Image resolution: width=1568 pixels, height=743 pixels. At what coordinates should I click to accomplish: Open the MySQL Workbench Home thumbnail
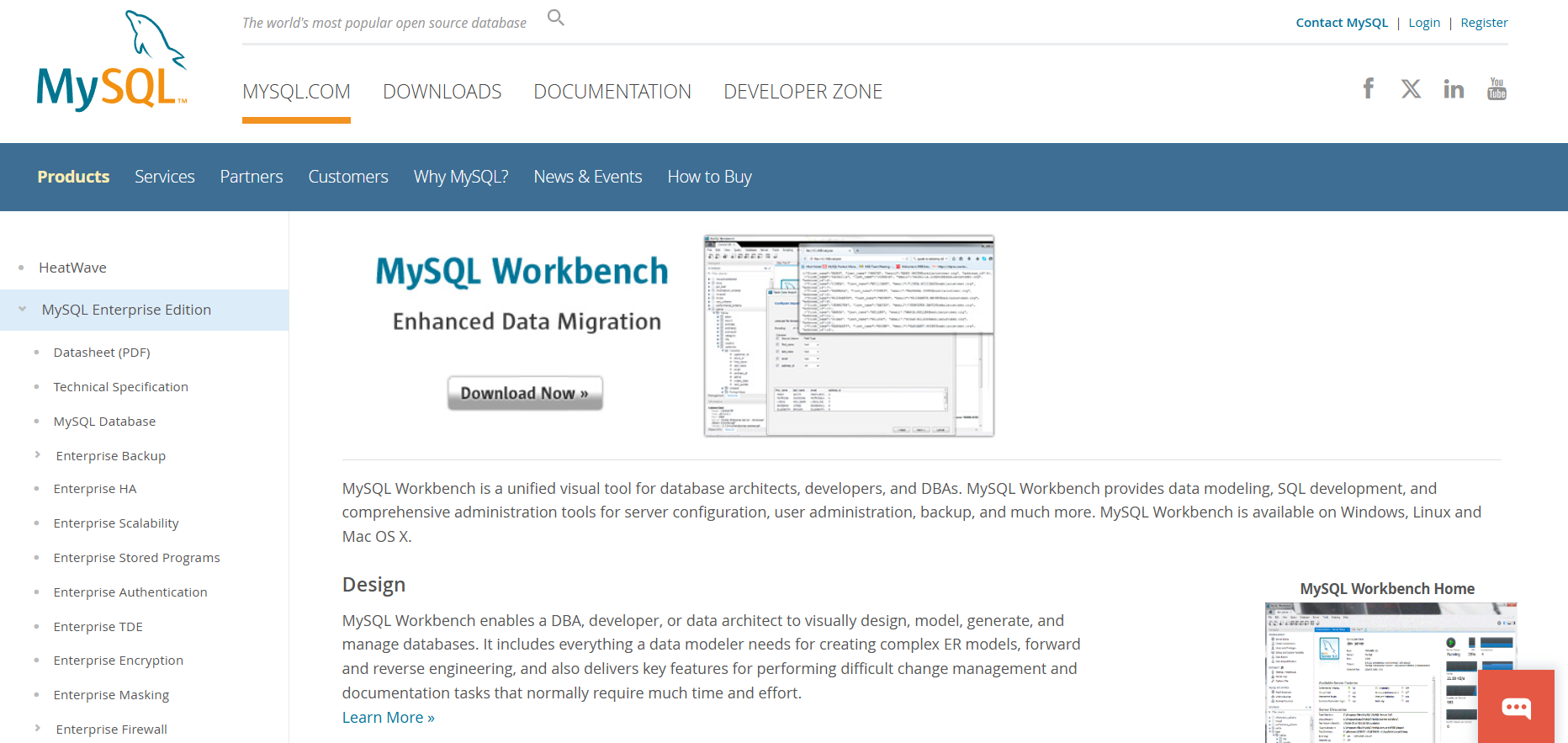pyautogui.click(x=1391, y=673)
